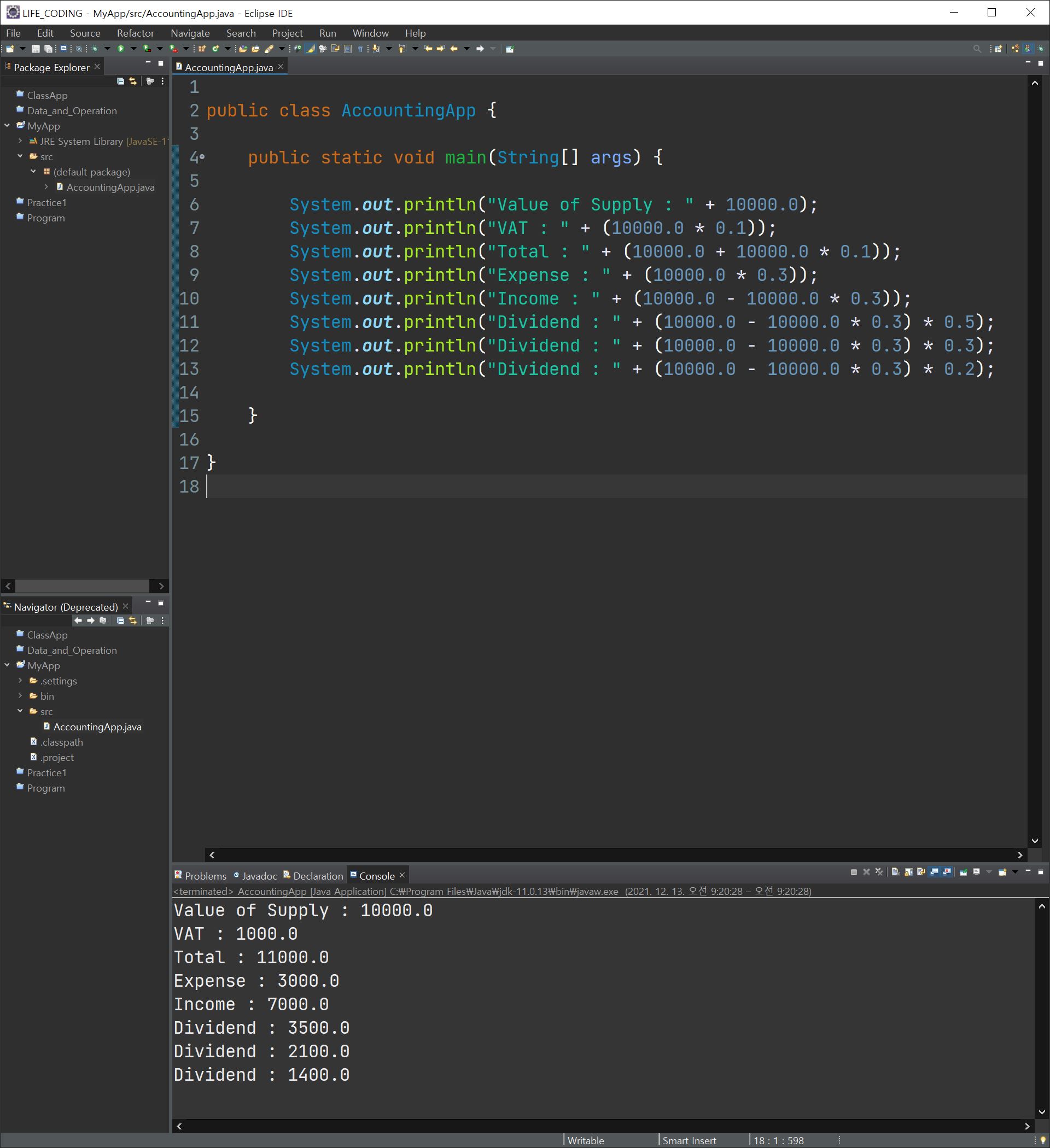The width and height of the screenshot is (1050, 1148).
Task: Open AccountingApp.java in Navigator tree
Action: point(97,727)
